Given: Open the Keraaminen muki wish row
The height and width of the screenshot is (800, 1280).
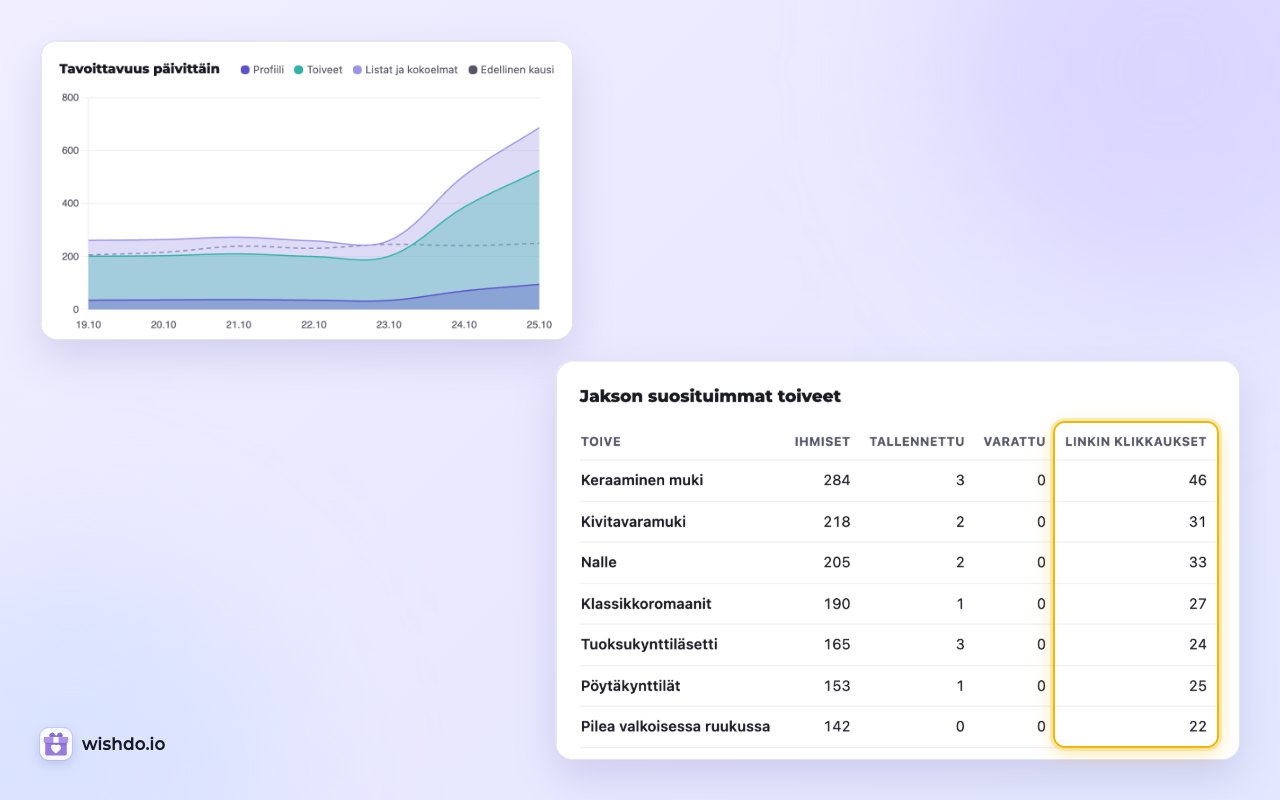Looking at the screenshot, I should (898, 480).
